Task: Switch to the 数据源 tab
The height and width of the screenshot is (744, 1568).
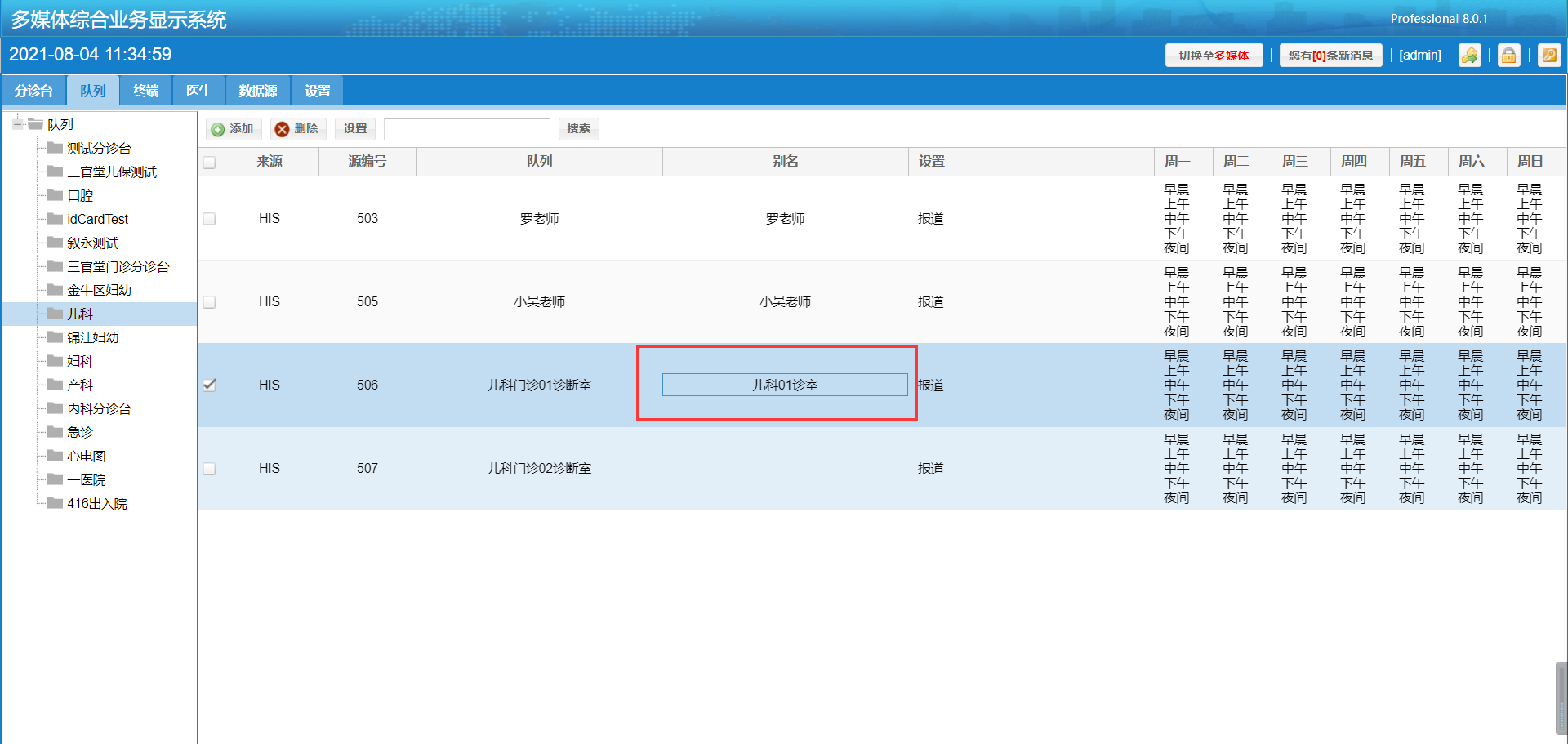Action: [258, 91]
